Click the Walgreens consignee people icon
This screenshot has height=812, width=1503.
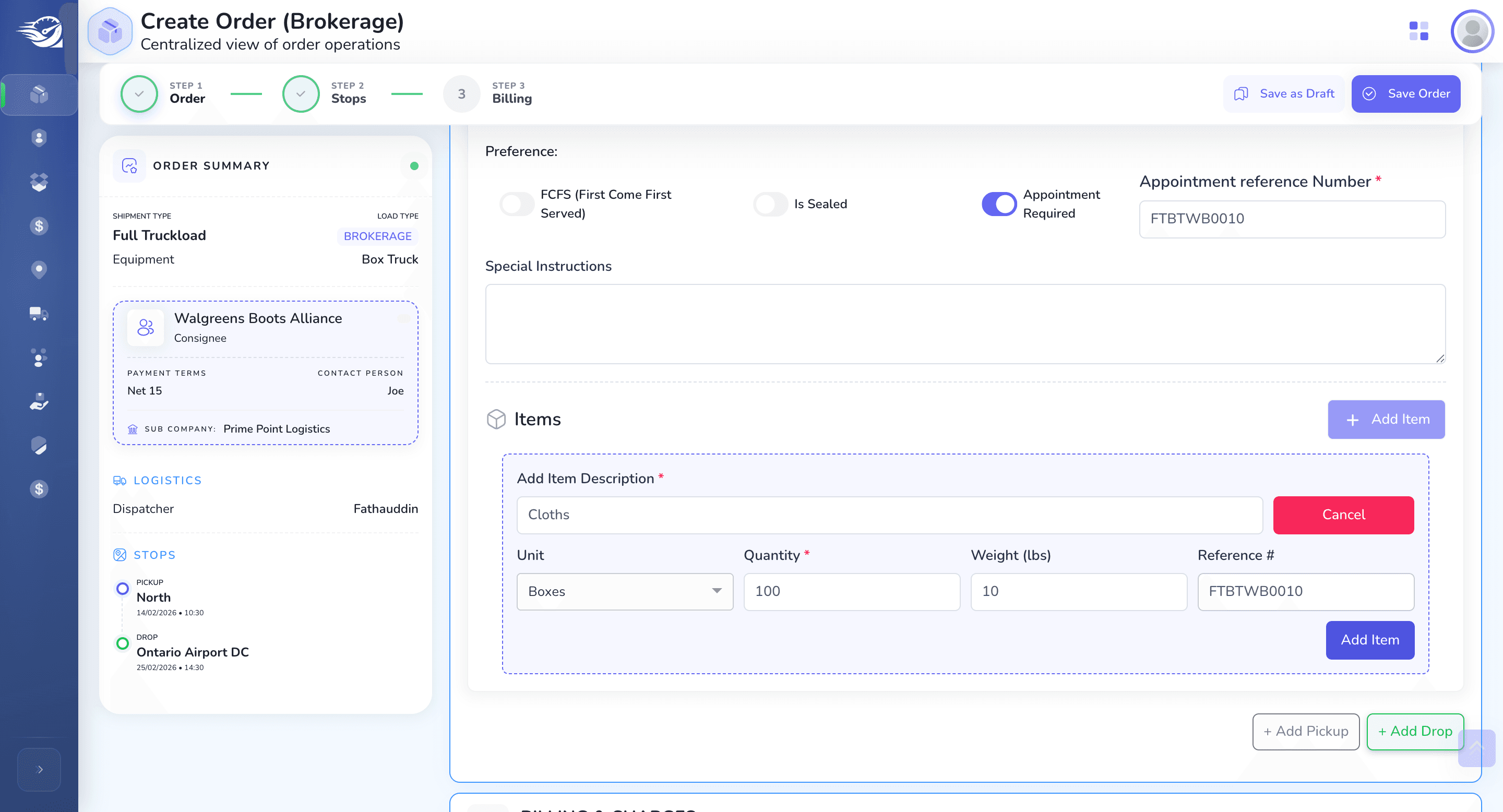coord(146,327)
